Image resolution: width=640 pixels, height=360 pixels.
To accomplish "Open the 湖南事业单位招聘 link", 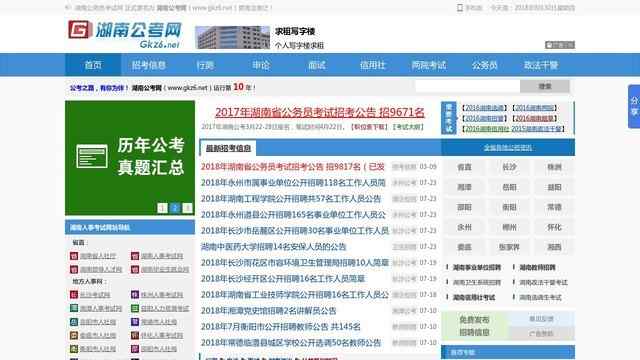I will click(x=477, y=267).
